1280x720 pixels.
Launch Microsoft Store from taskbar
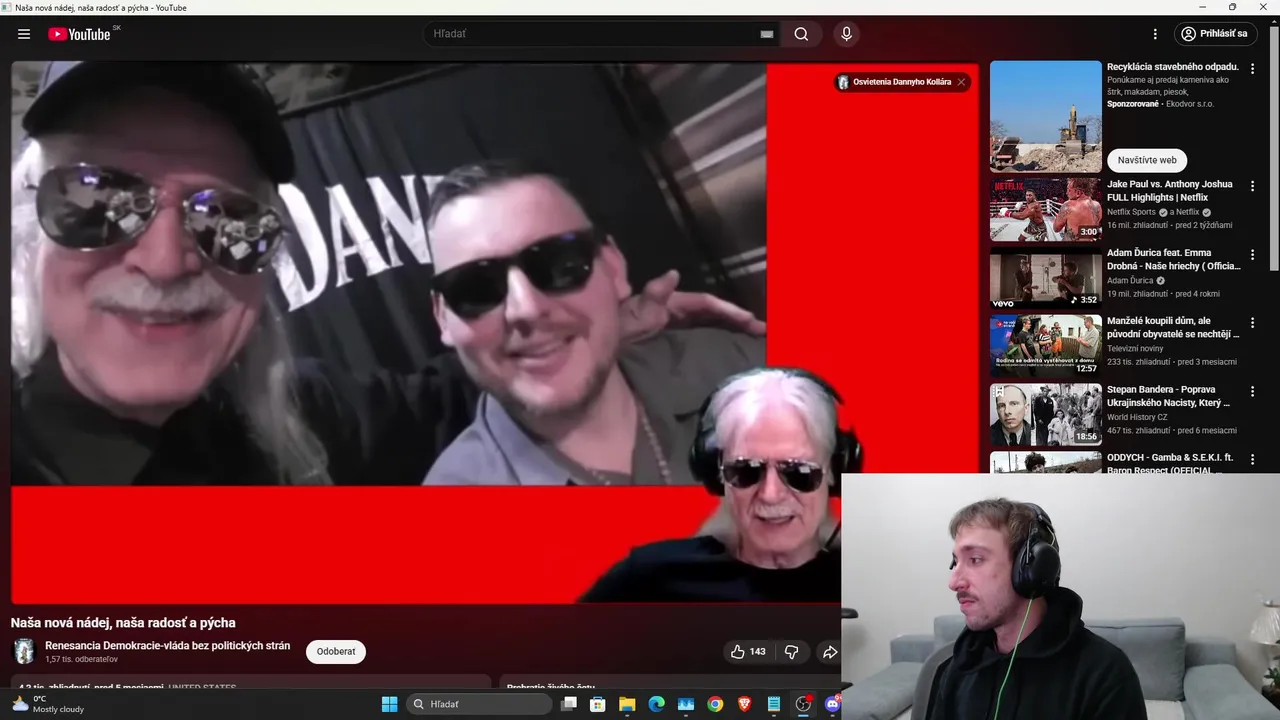[598, 704]
